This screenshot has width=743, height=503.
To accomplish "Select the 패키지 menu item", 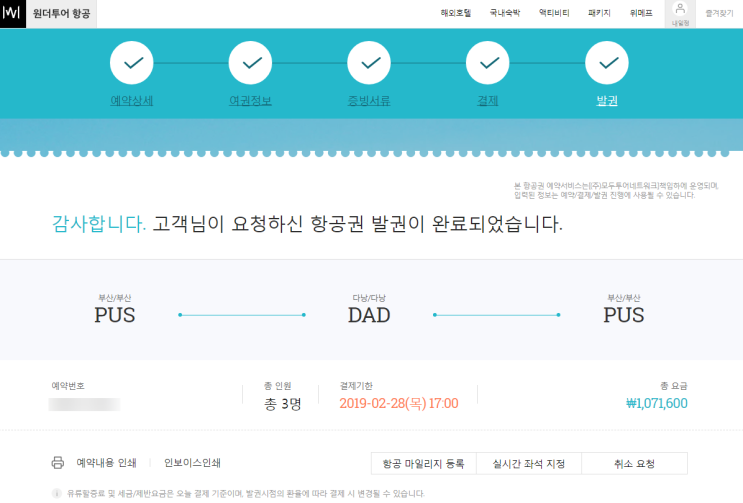I will point(599,13).
